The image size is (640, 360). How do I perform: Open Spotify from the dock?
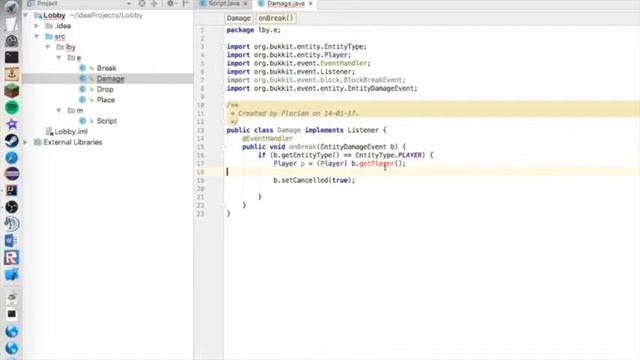coord(11,107)
